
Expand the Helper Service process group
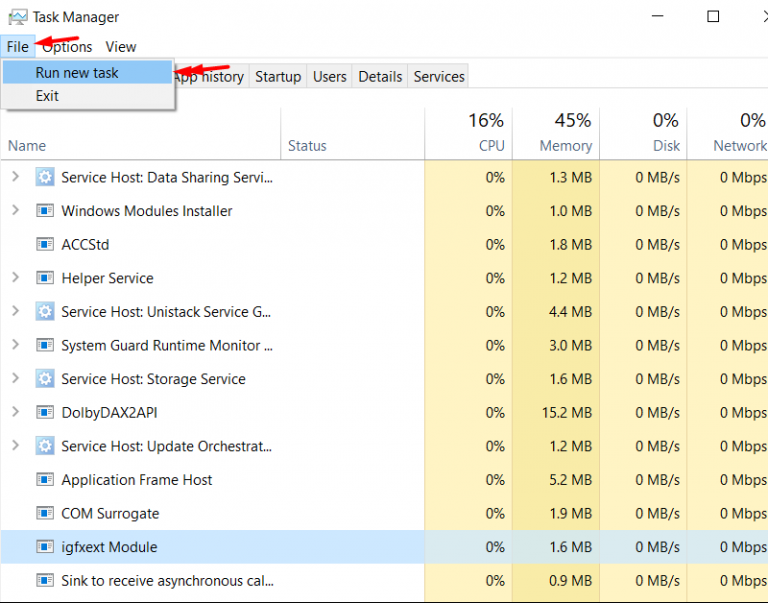coord(16,278)
